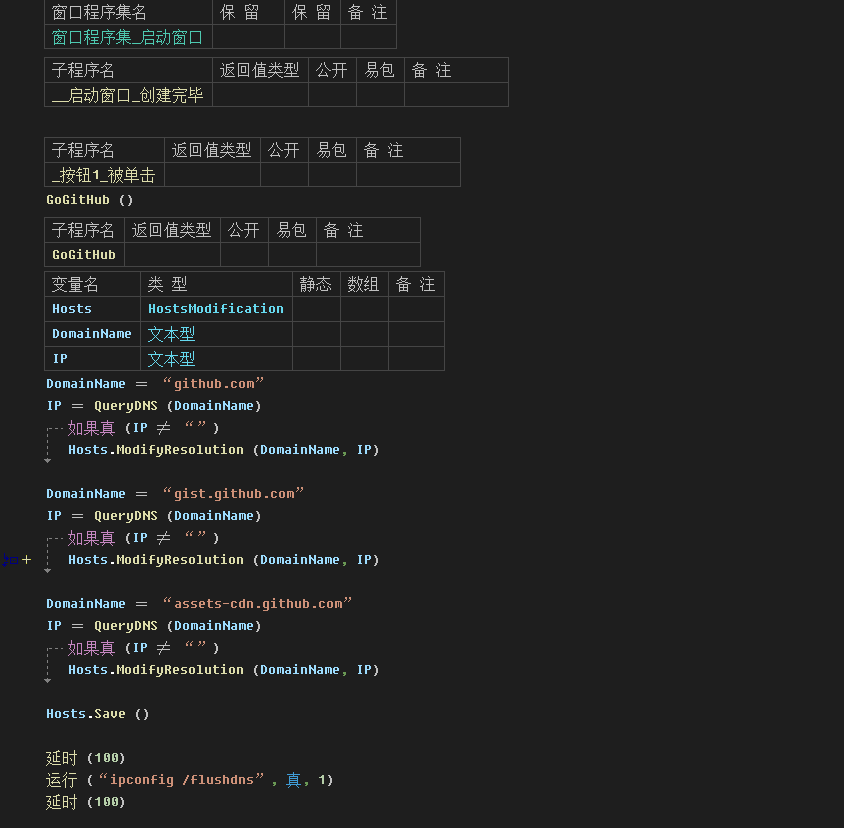Click the array cell of the IP row
This screenshot has height=828, width=844.
[364, 359]
